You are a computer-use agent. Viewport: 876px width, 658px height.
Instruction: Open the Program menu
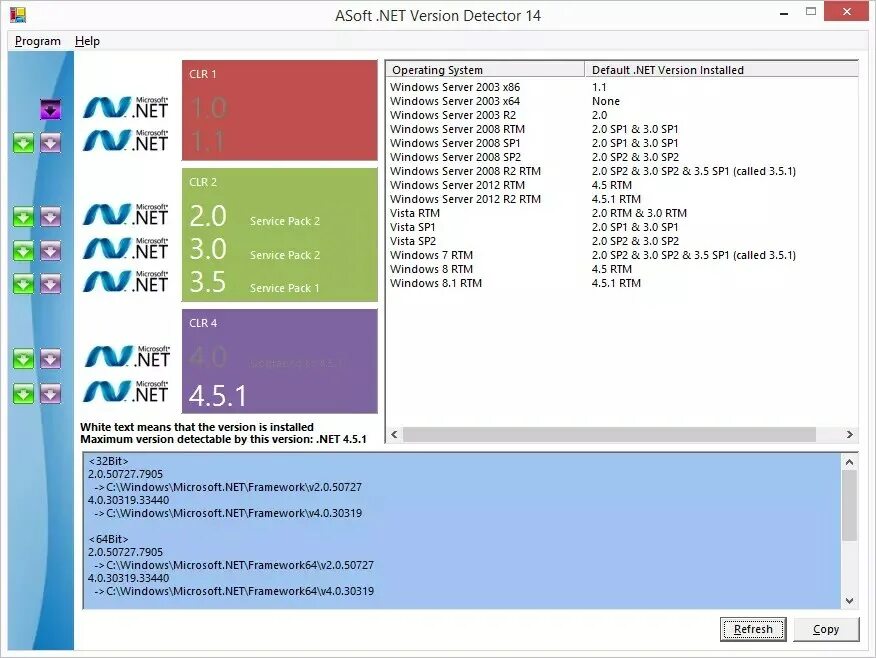coord(37,41)
